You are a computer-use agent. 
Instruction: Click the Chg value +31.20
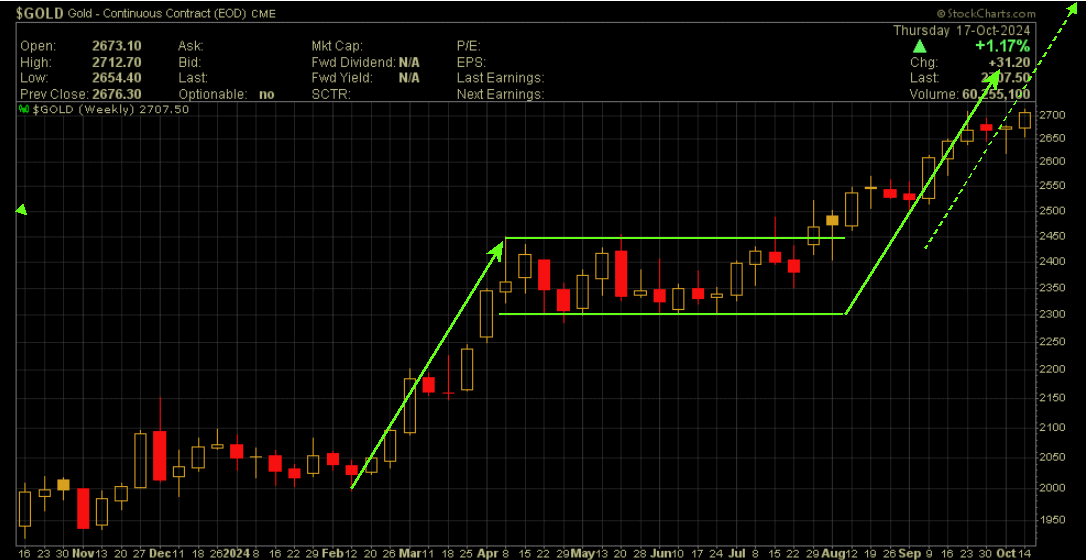(1010, 62)
